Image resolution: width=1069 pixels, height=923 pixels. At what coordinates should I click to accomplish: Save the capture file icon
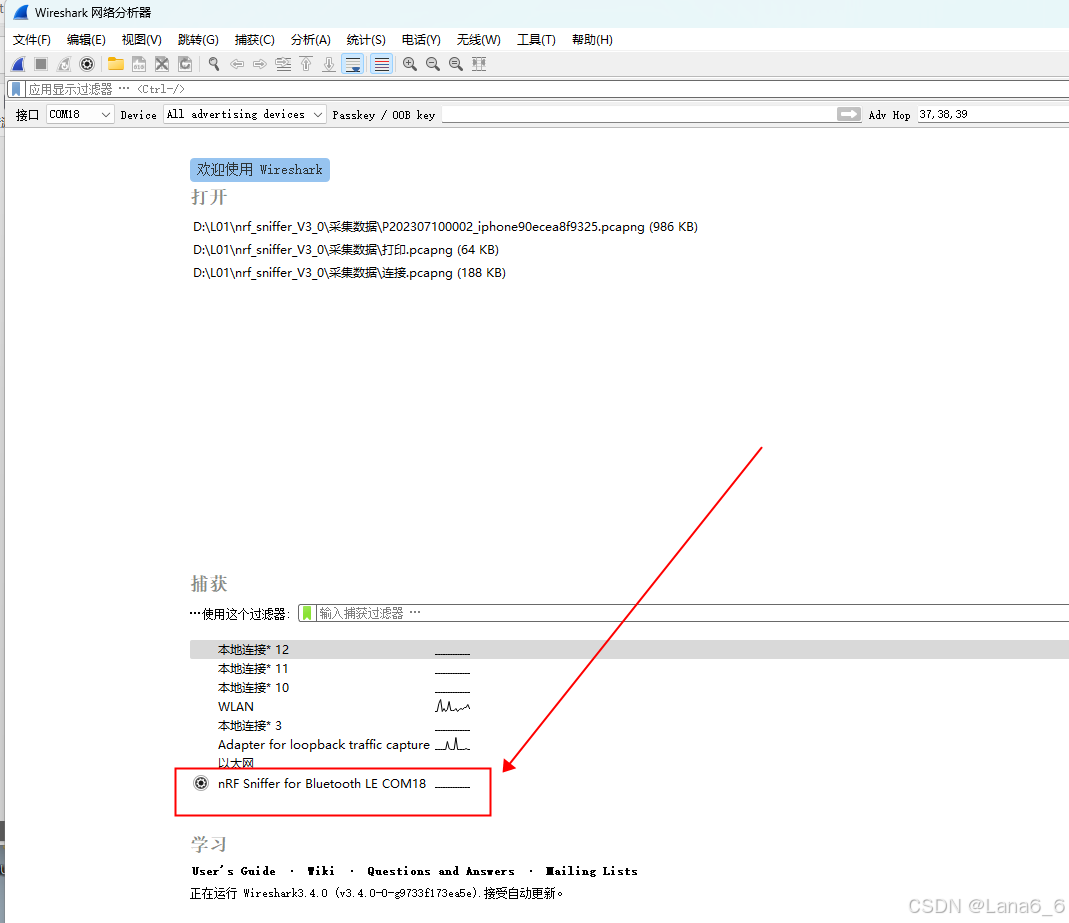pos(139,64)
